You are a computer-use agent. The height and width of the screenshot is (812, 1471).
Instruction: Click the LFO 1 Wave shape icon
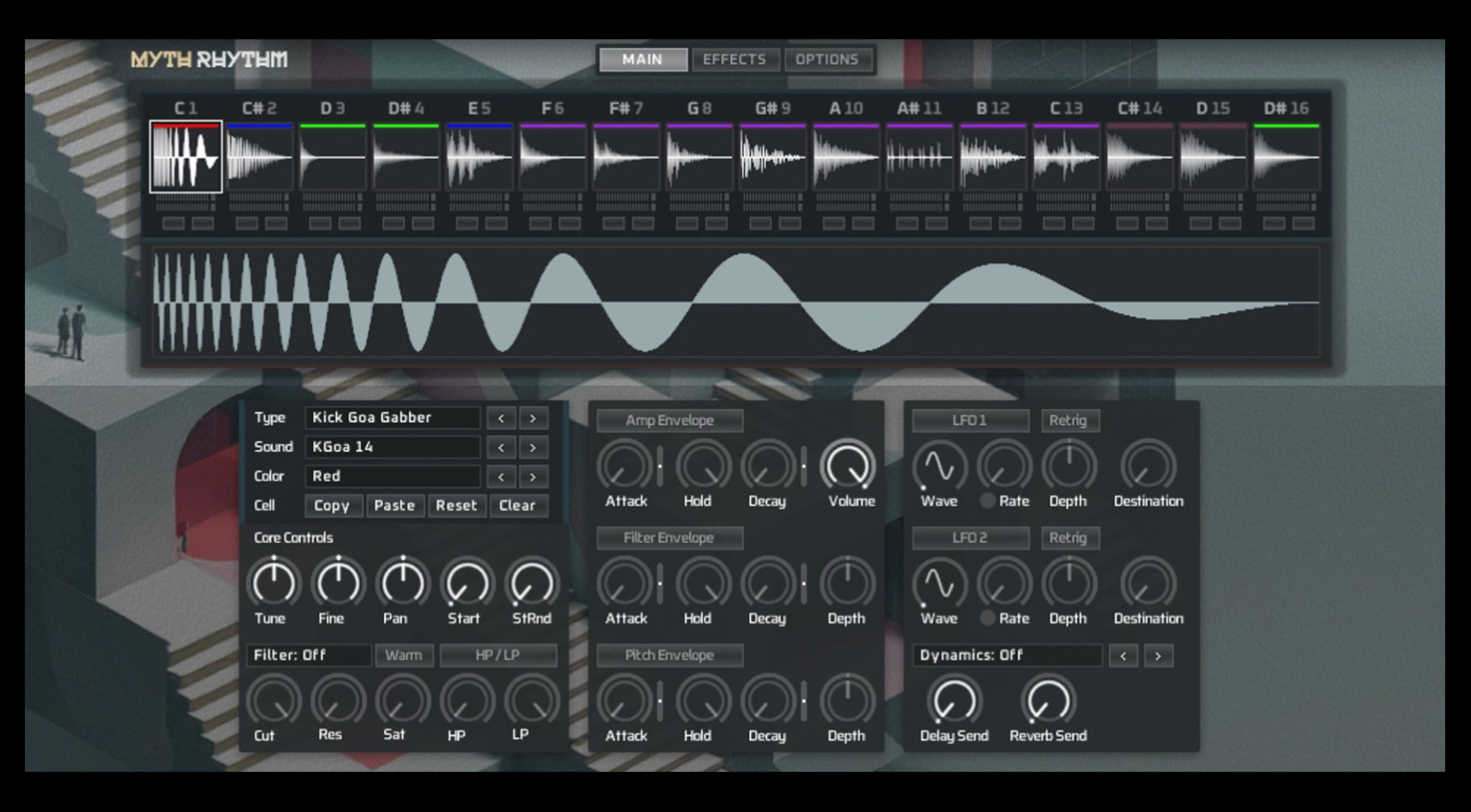coord(939,467)
